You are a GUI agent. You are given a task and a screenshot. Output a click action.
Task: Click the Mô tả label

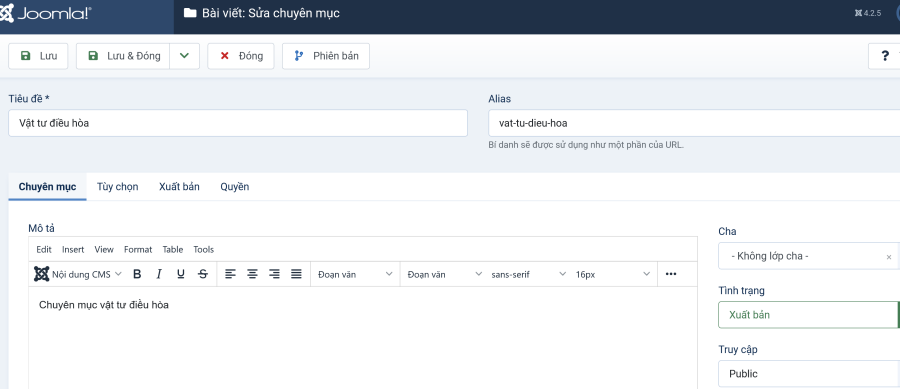[x=41, y=228]
